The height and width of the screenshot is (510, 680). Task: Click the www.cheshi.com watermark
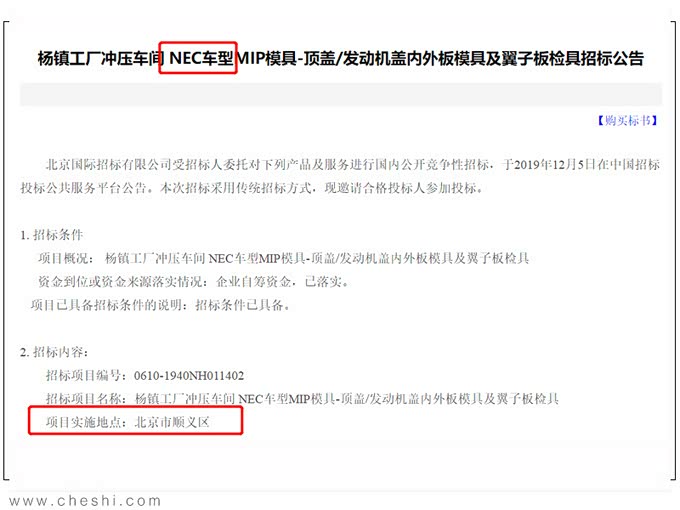85,501
